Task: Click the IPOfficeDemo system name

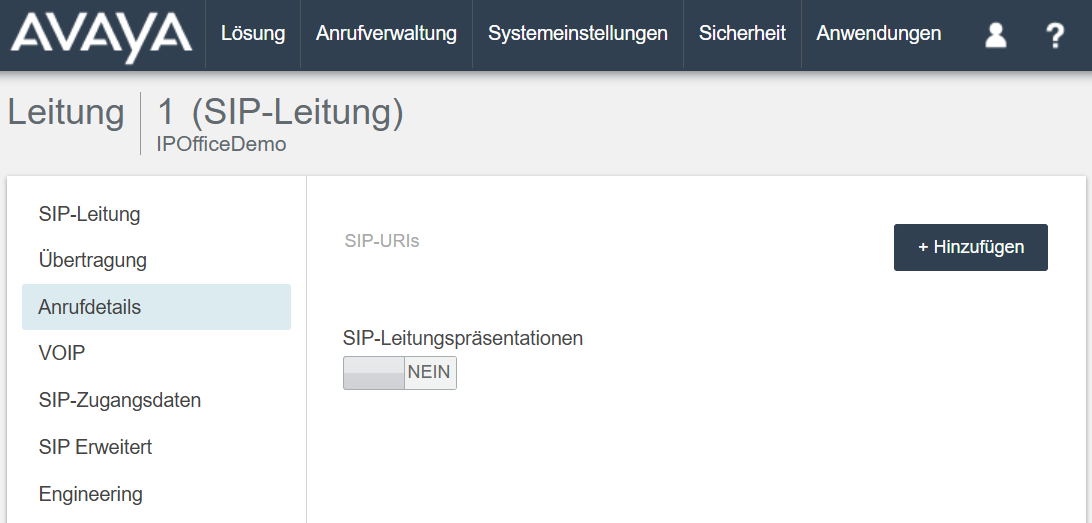Action: (222, 144)
